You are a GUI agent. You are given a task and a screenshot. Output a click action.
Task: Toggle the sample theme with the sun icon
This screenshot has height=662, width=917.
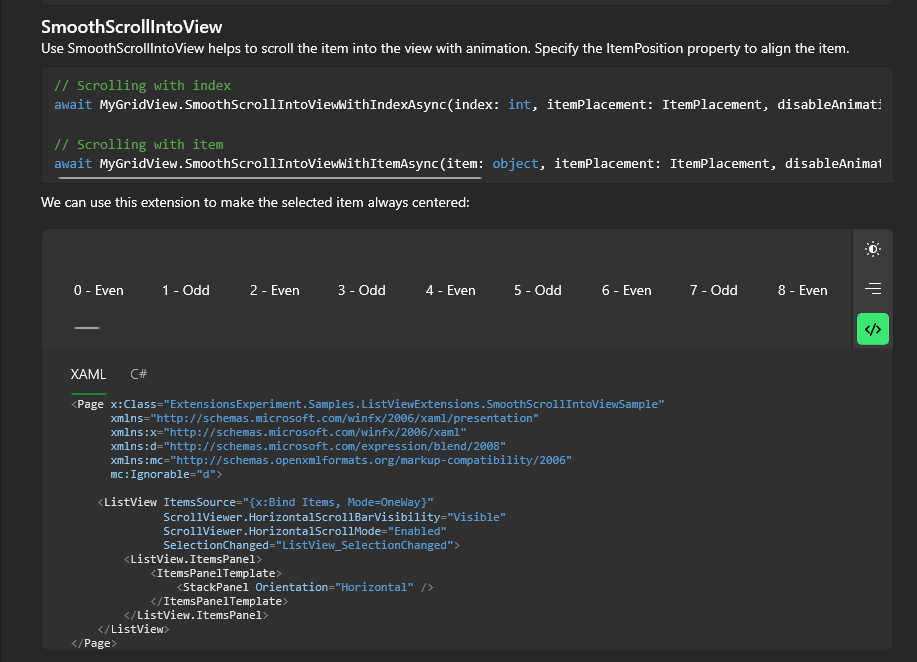point(872,249)
